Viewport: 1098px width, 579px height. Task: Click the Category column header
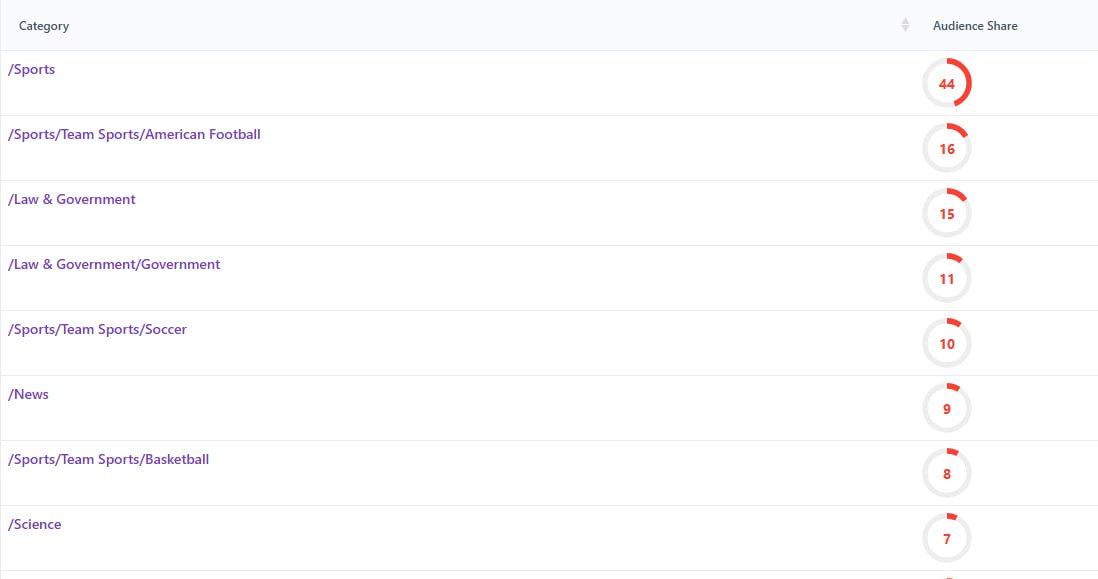coord(44,26)
